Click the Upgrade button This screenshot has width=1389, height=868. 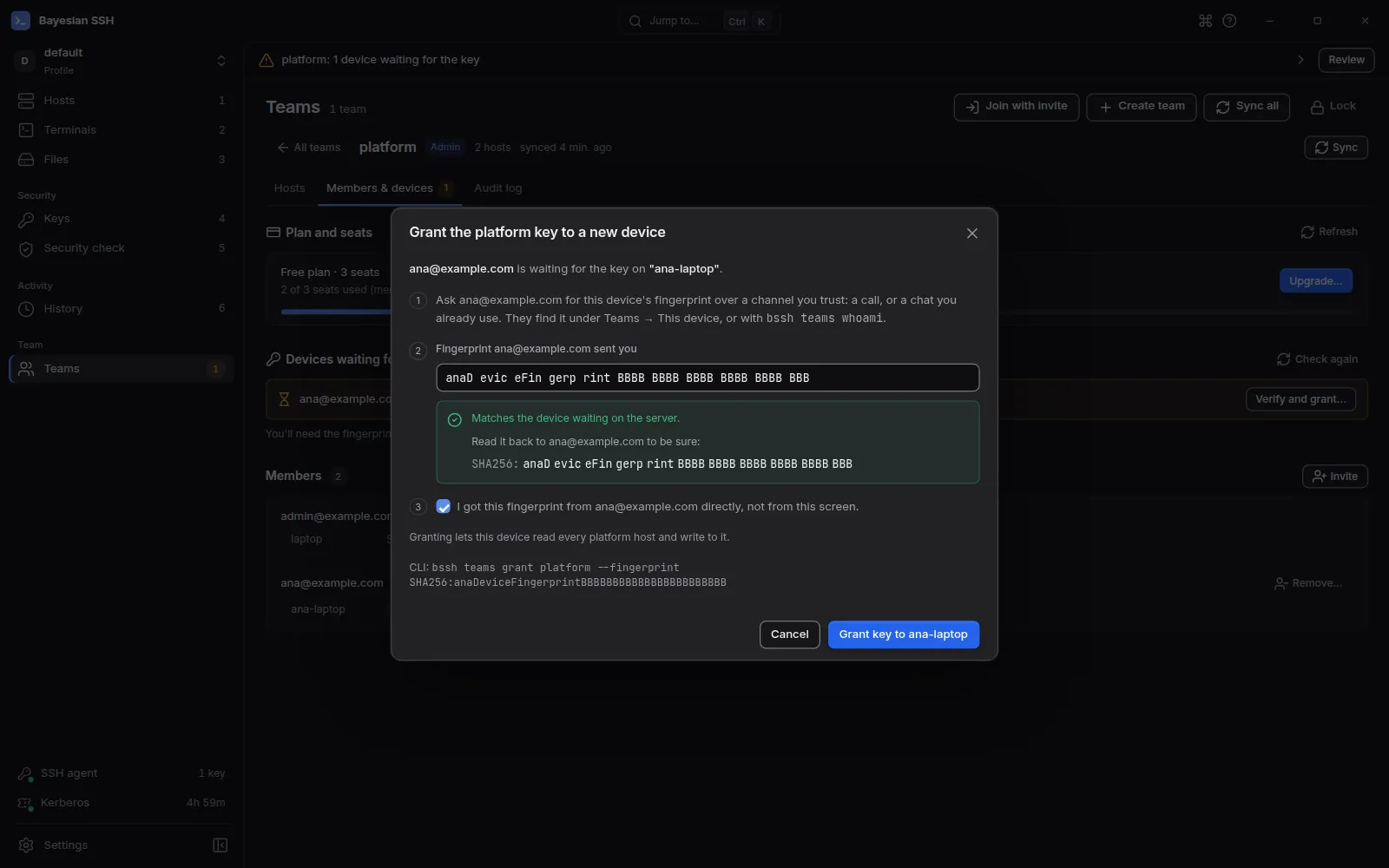(x=1316, y=281)
